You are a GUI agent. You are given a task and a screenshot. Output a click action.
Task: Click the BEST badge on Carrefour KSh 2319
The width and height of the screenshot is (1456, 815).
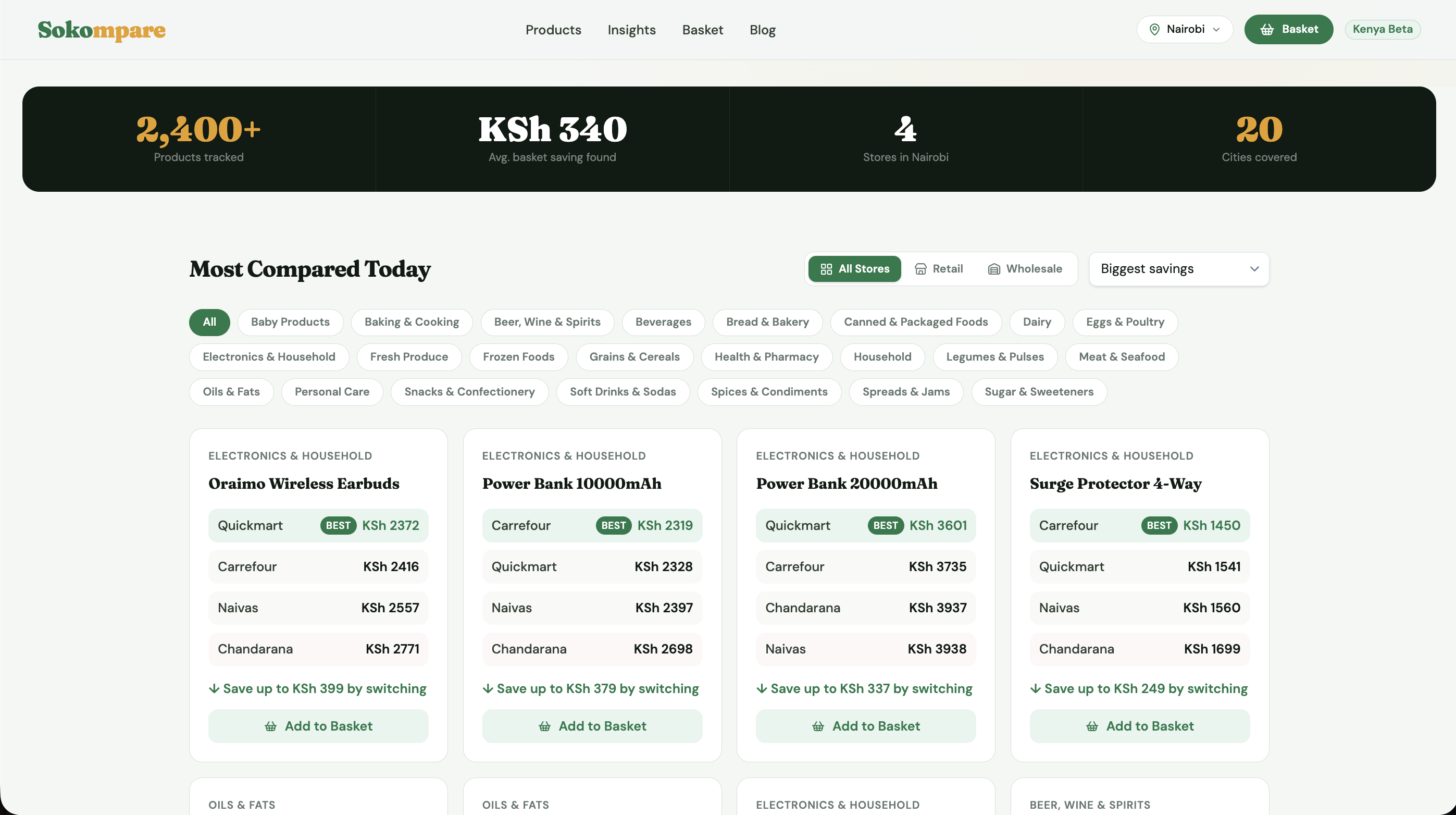tap(613, 525)
